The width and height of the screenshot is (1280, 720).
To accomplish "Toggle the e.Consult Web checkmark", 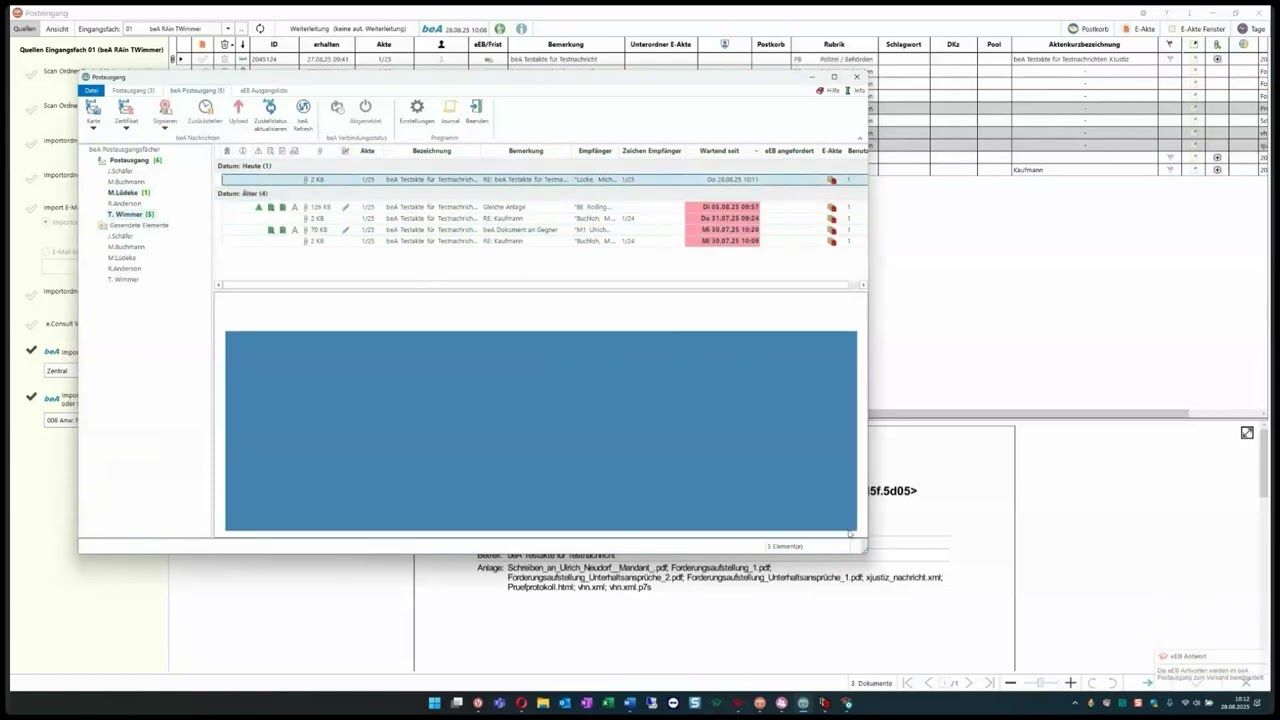I will (31, 323).
